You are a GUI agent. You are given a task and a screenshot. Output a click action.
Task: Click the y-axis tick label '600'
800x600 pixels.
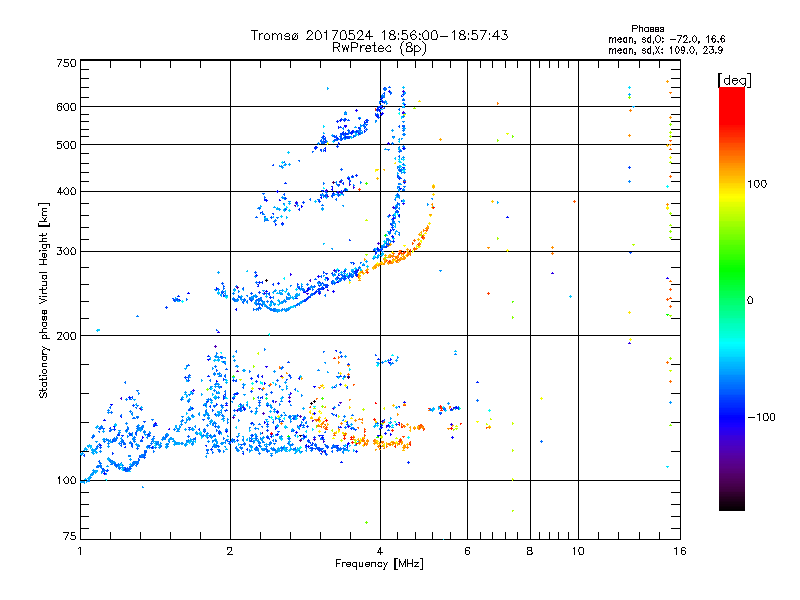(66, 107)
